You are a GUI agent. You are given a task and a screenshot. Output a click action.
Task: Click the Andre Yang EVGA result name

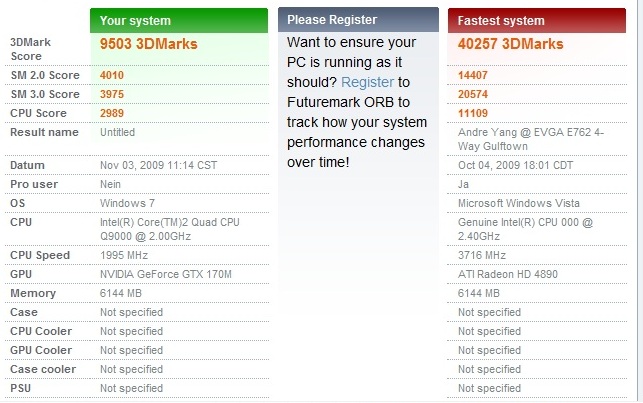tap(533, 139)
